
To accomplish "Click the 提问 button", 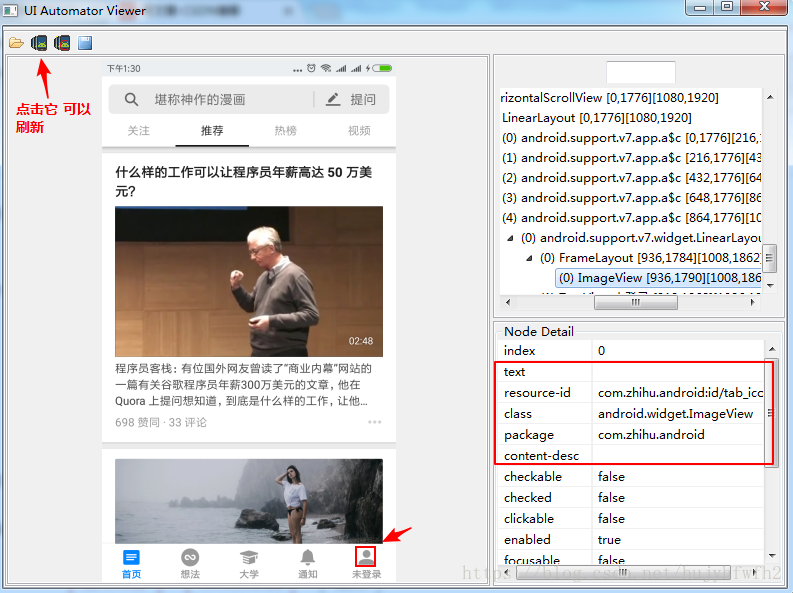I will tap(363, 99).
